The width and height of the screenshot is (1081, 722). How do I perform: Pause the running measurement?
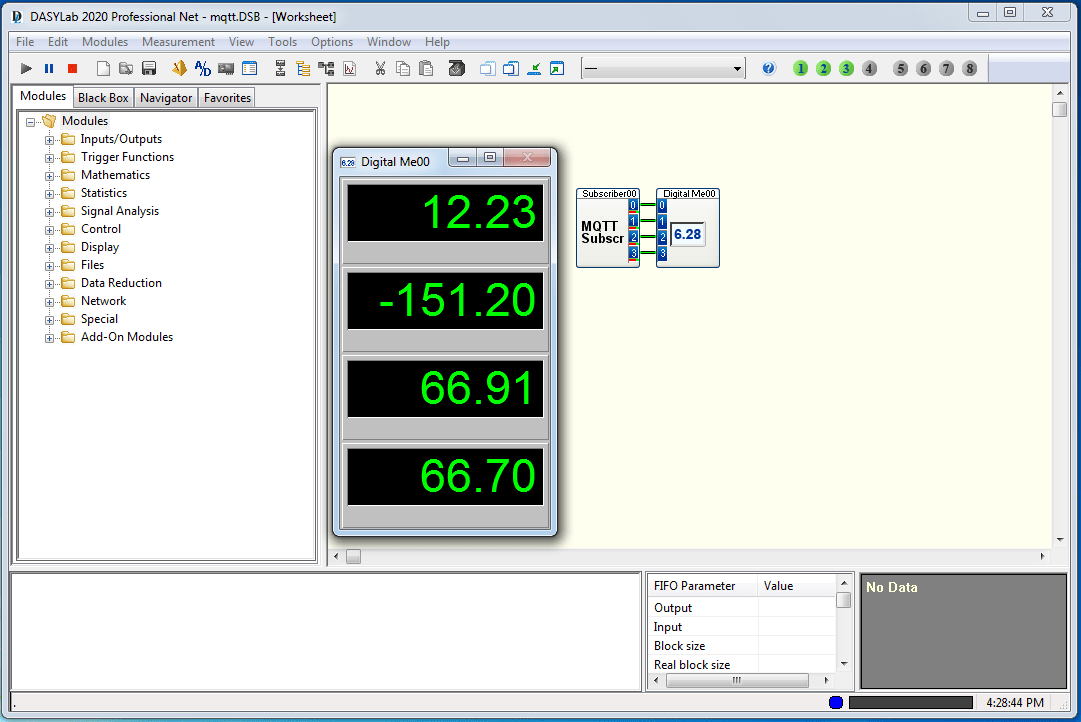(x=49, y=69)
